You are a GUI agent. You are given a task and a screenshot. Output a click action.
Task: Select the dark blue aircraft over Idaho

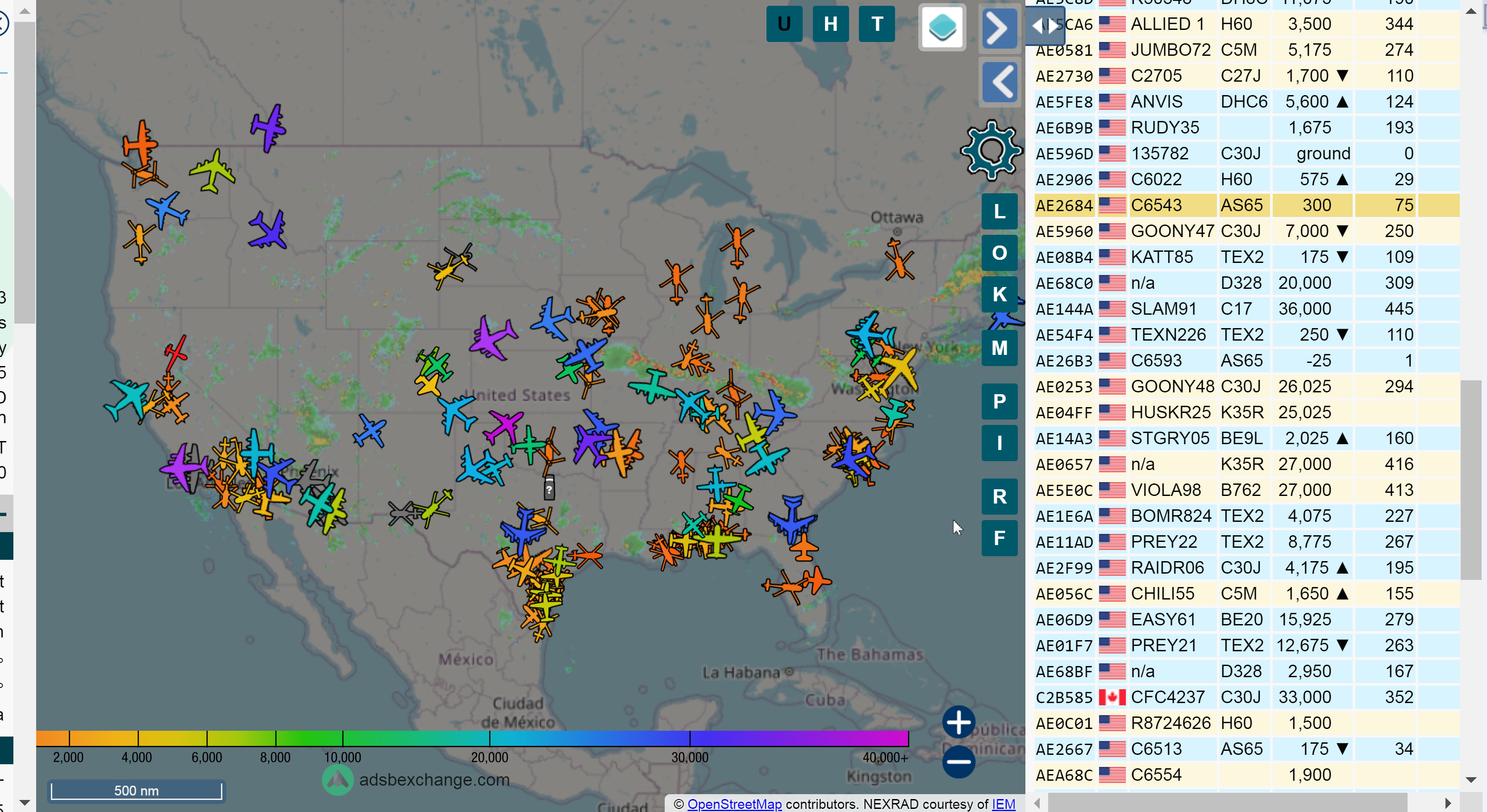tap(267, 230)
